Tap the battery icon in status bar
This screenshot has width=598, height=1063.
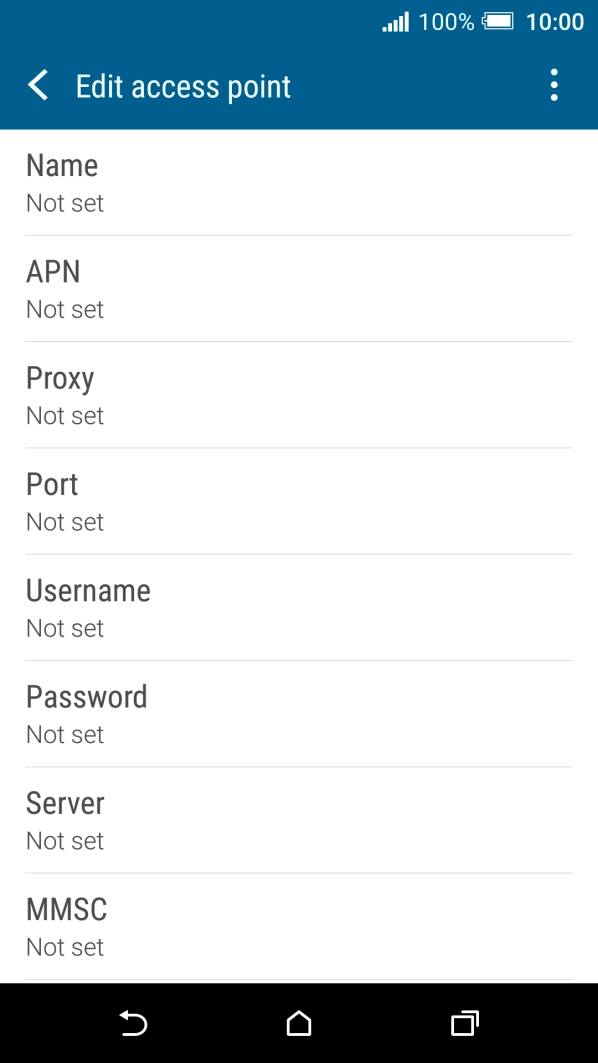[x=498, y=22]
